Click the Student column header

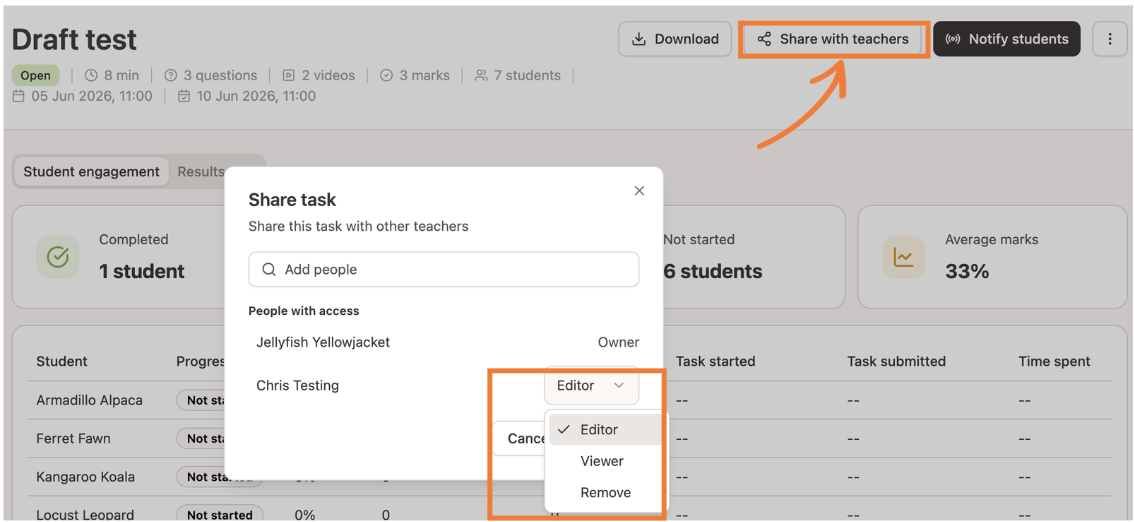(61, 361)
